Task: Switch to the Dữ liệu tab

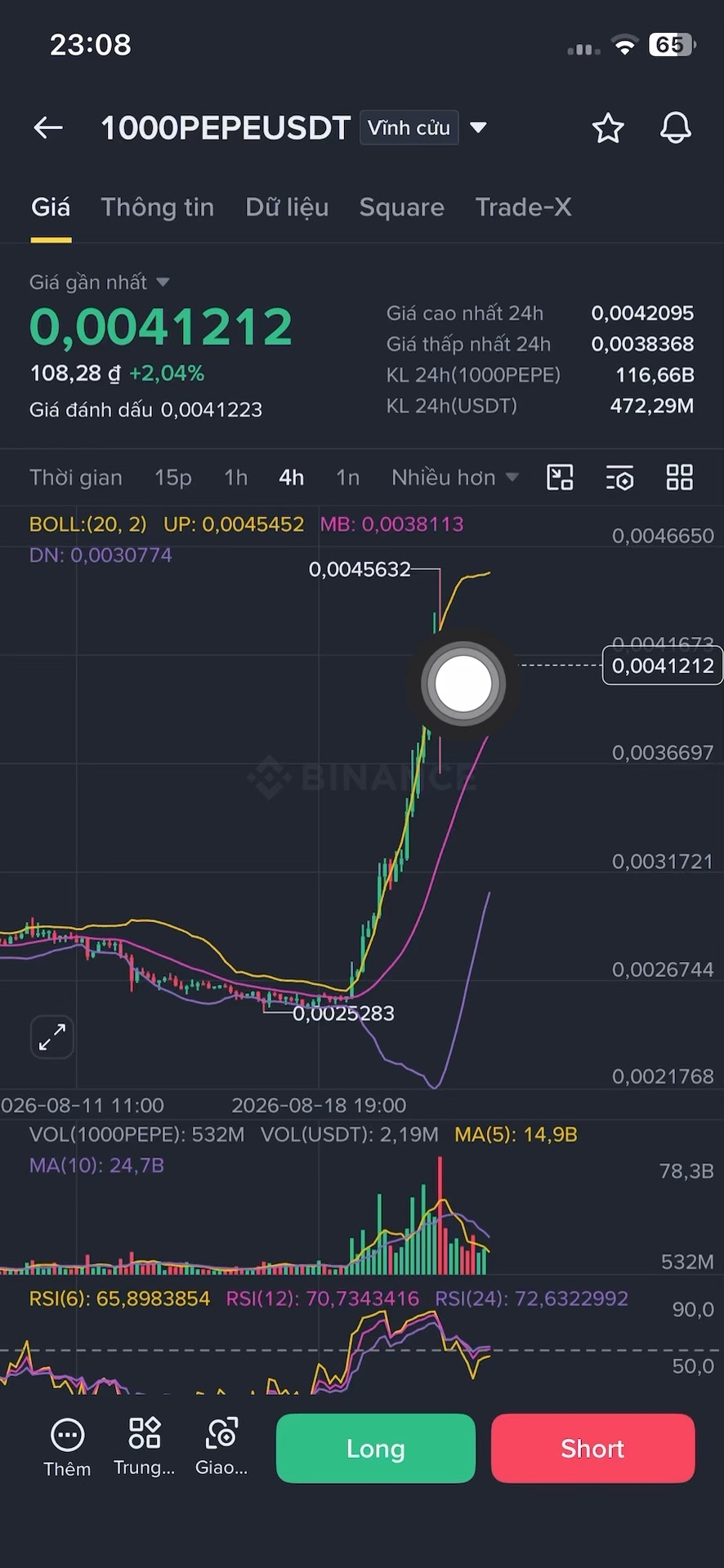Action: tap(287, 207)
